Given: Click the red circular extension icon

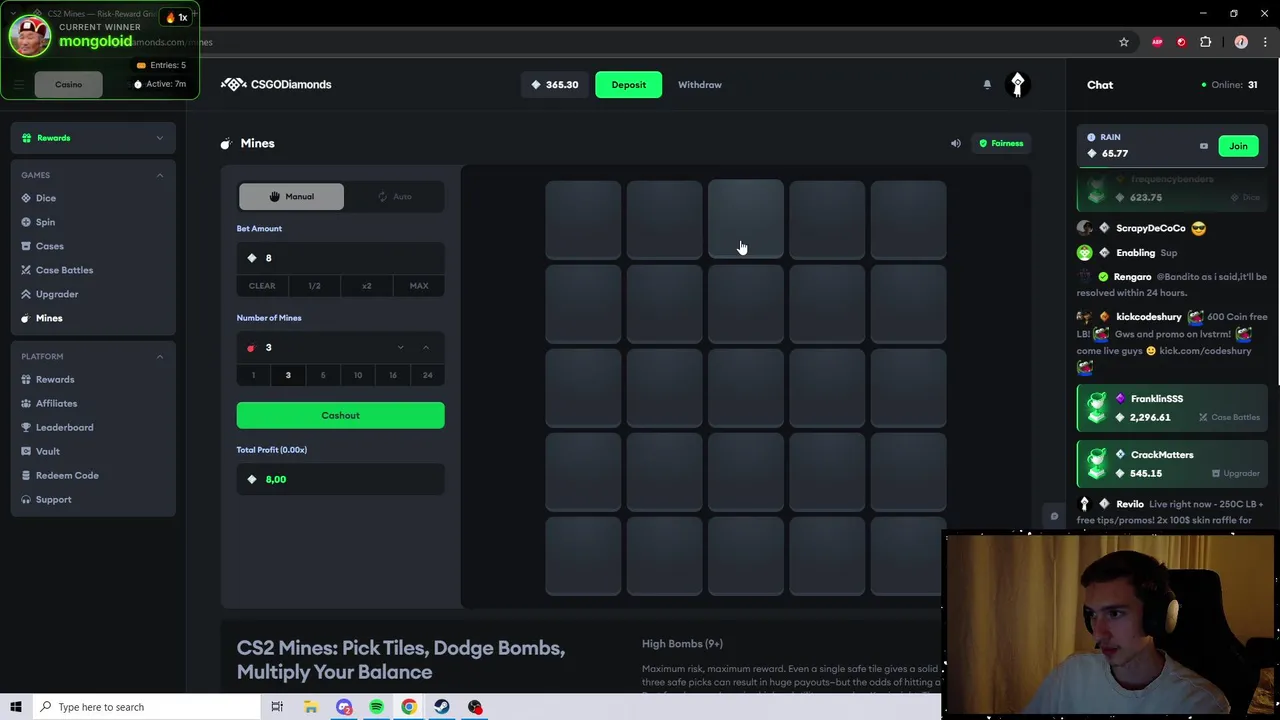Looking at the screenshot, I should point(1181,42).
